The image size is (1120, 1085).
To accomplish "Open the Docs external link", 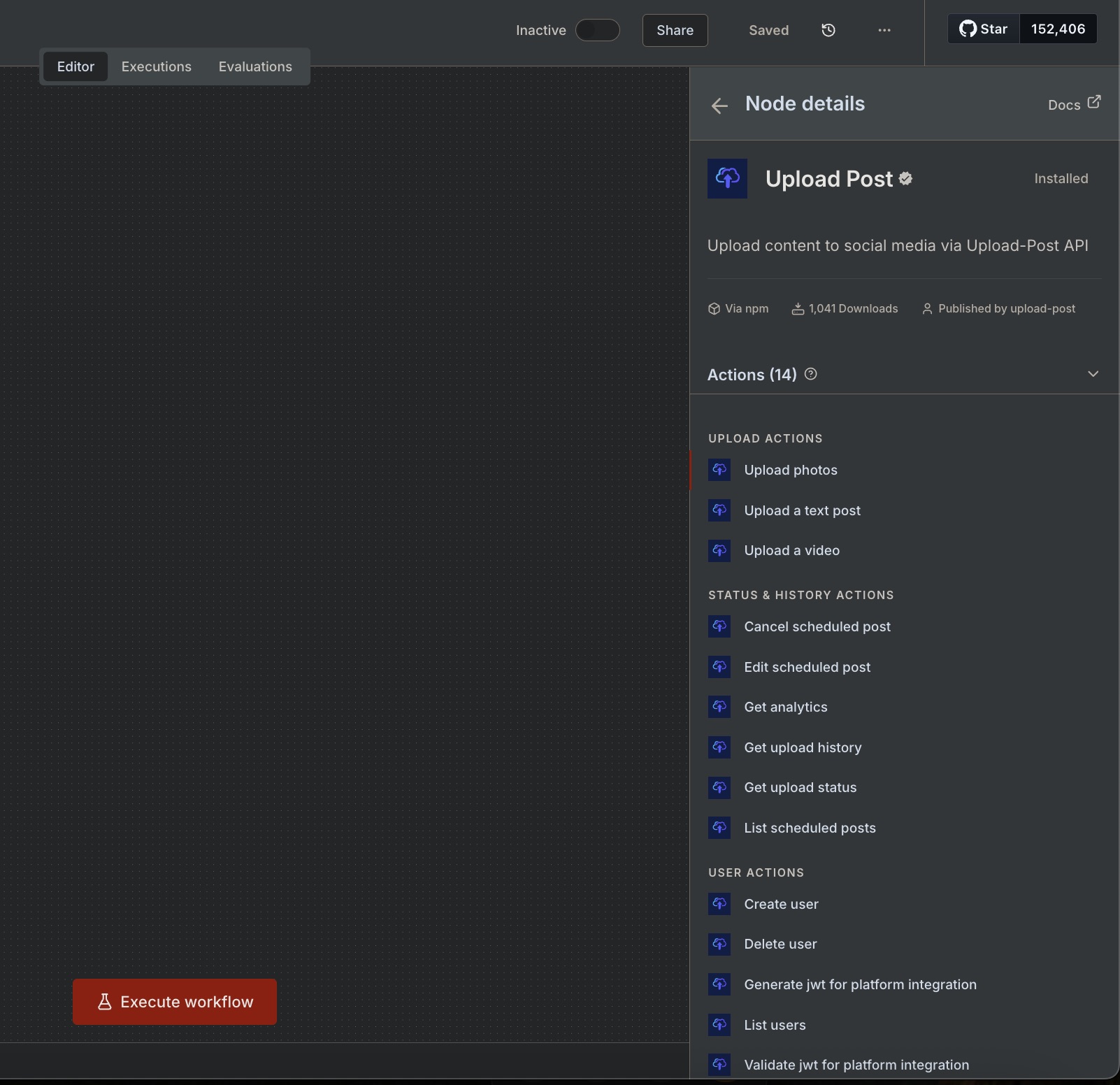I will (x=1074, y=104).
